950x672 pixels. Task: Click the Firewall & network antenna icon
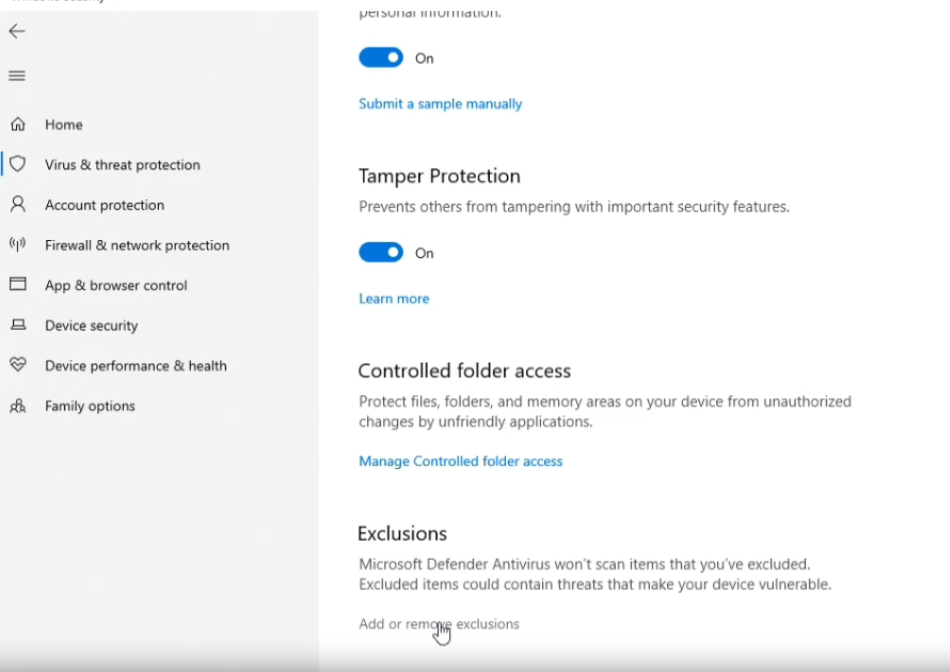pos(18,244)
